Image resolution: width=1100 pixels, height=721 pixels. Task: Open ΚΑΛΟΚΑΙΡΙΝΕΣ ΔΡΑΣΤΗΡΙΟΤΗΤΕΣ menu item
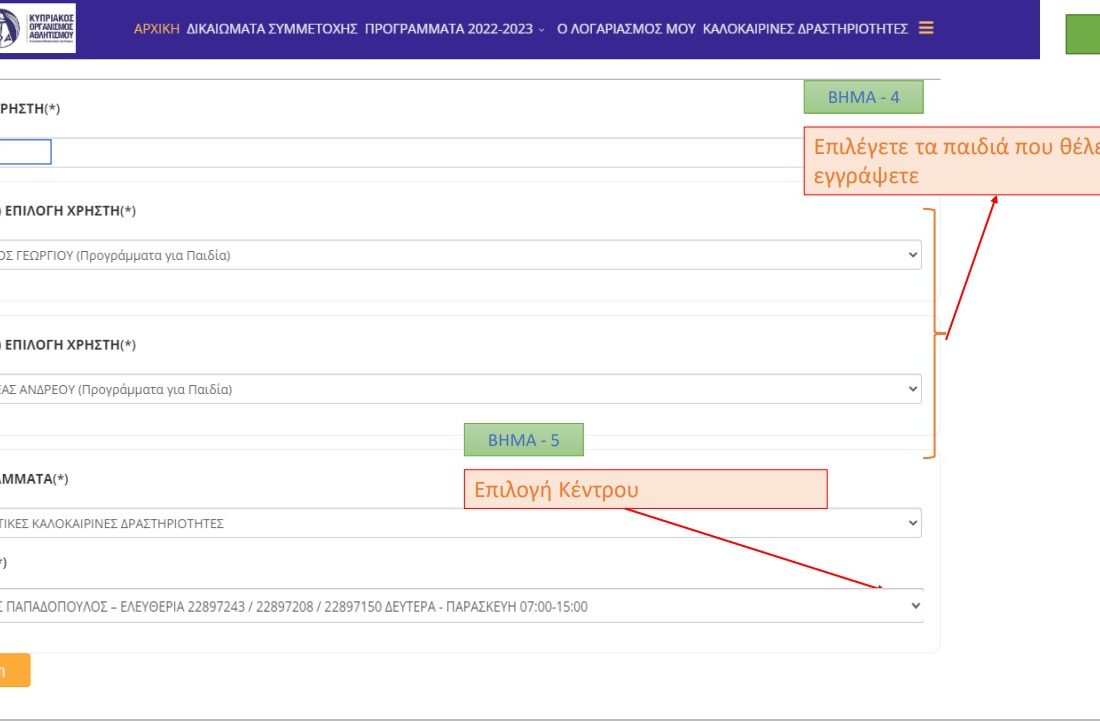coord(805,29)
